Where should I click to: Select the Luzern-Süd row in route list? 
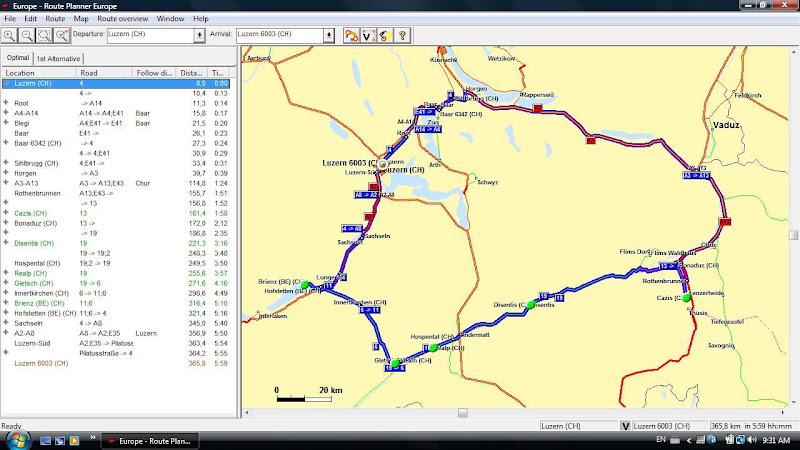(116, 343)
